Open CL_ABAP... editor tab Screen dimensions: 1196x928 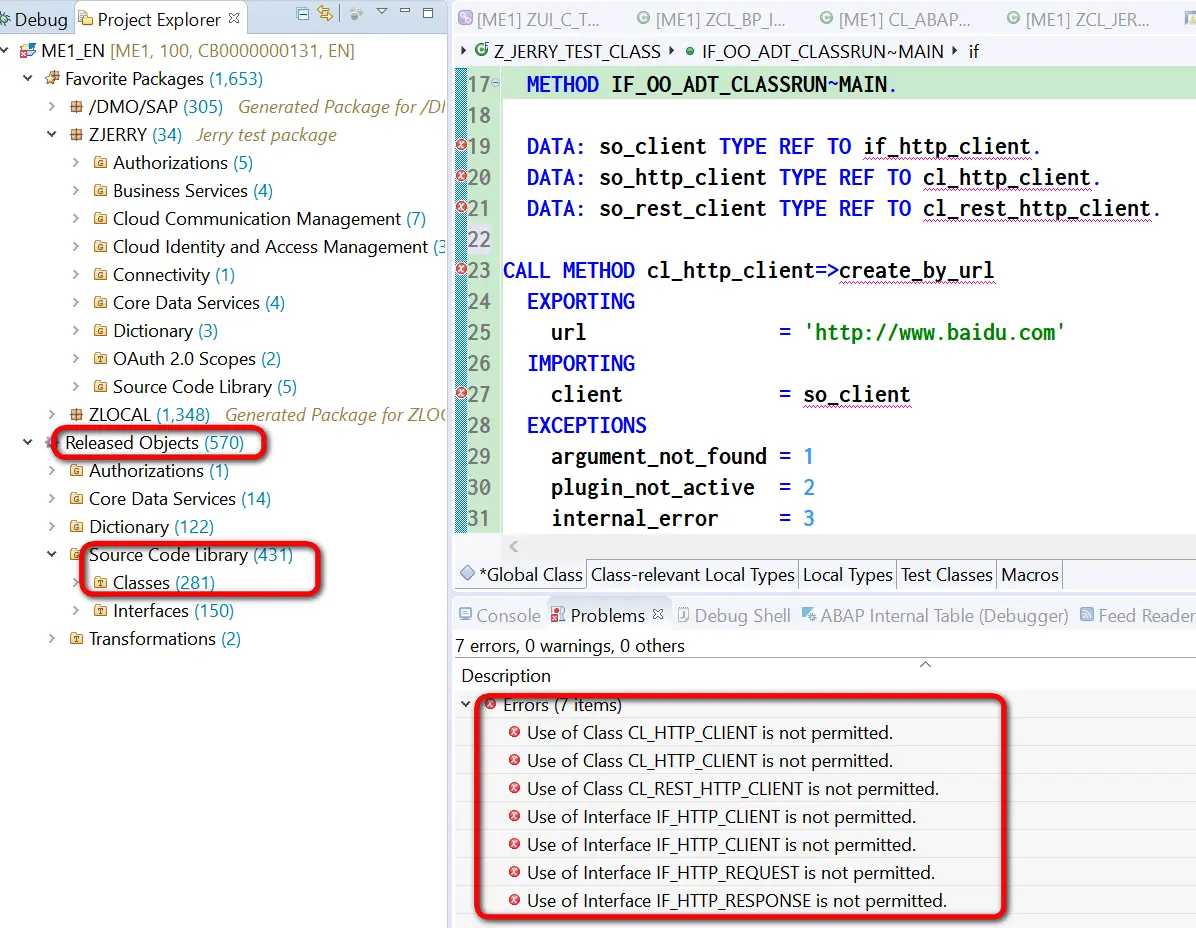point(894,20)
